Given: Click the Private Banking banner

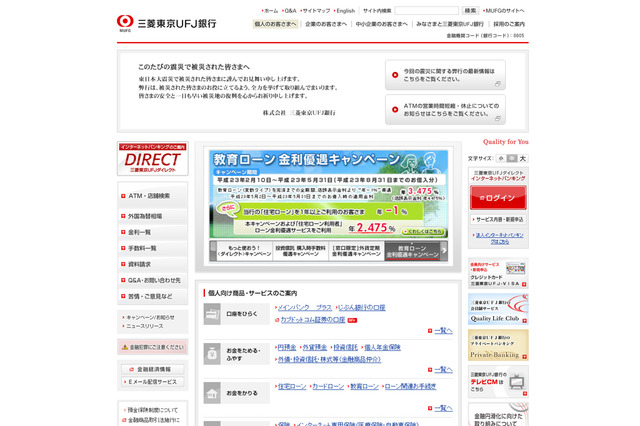Looking at the screenshot, I should tap(498, 345).
